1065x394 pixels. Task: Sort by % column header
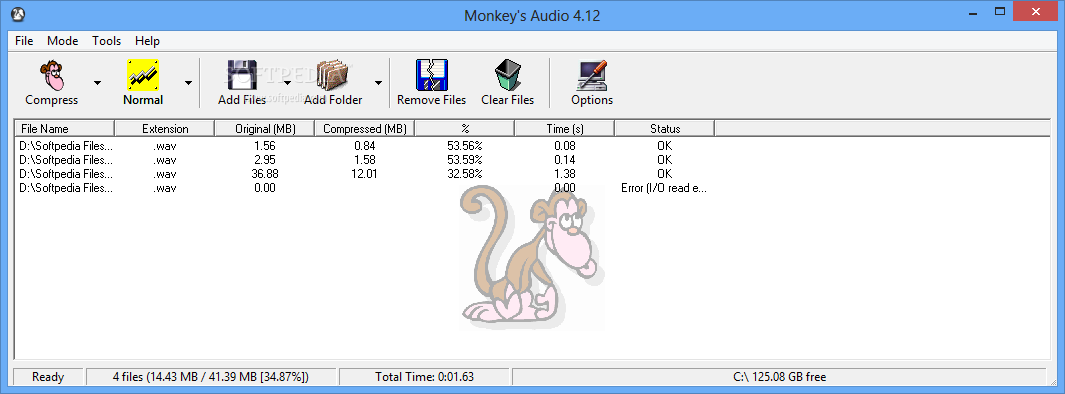pyautogui.click(x=465, y=128)
